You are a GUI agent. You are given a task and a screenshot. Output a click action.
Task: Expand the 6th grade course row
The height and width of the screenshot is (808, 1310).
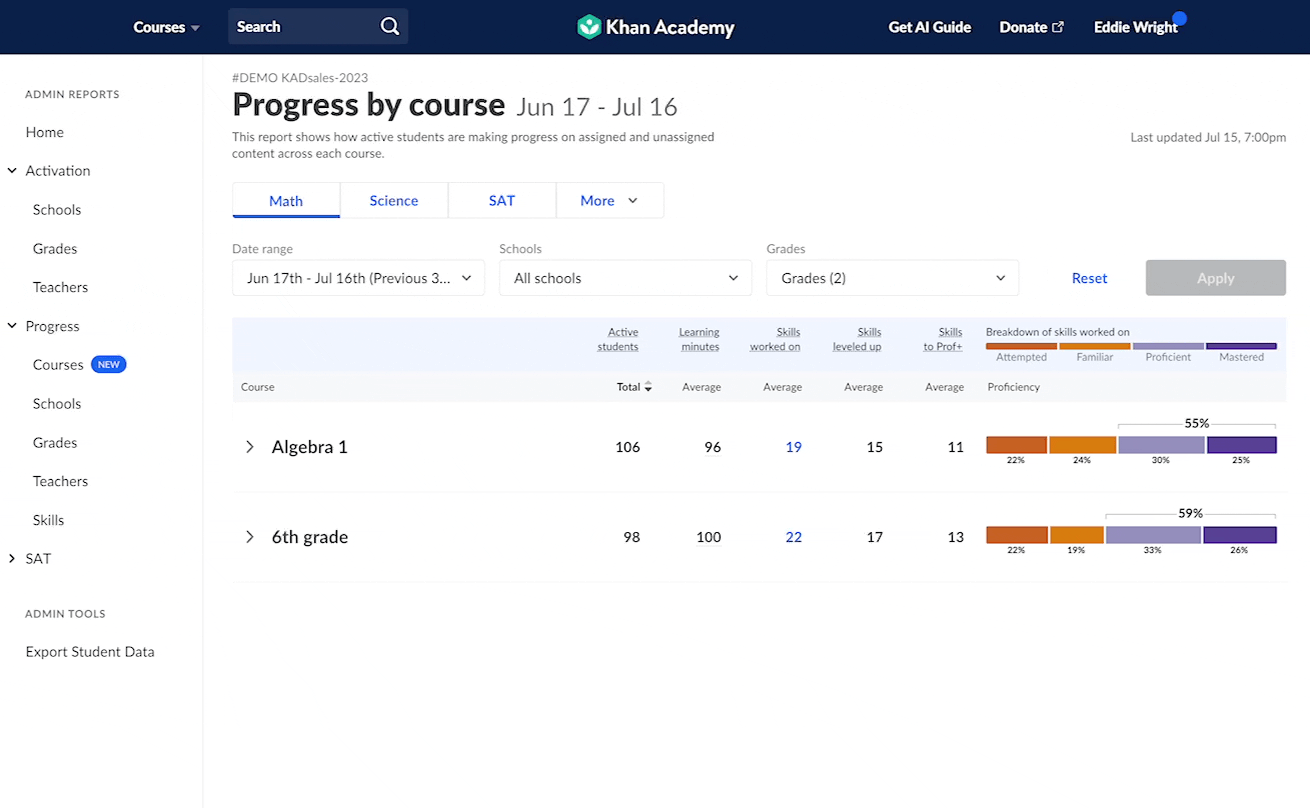[250, 537]
